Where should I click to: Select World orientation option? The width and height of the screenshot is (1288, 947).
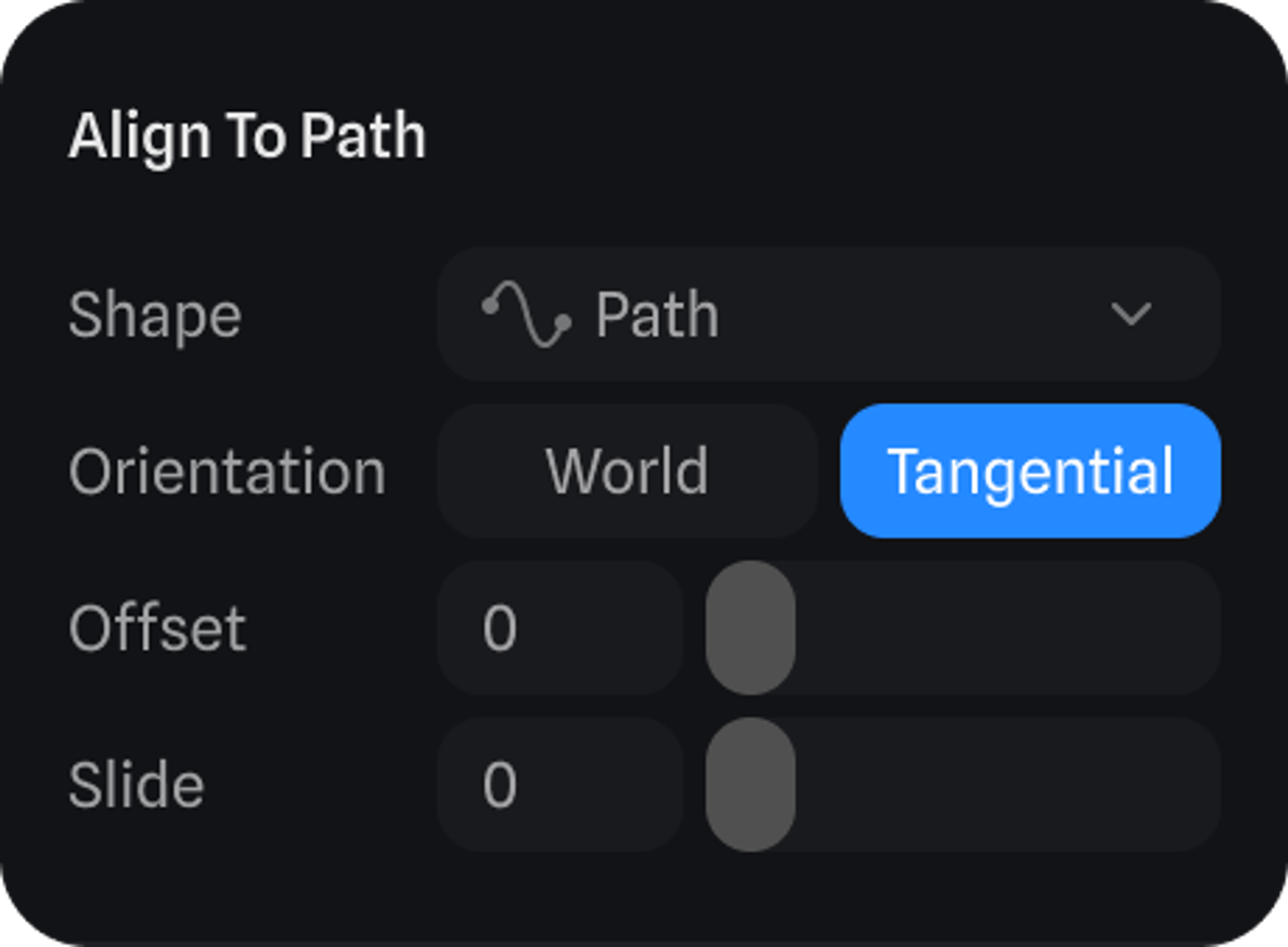click(x=627, y=472)
